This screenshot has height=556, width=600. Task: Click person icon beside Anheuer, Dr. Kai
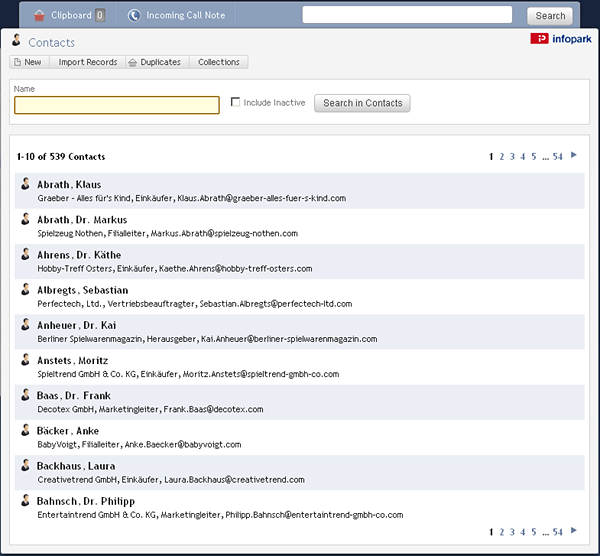[x=25, y=324]
